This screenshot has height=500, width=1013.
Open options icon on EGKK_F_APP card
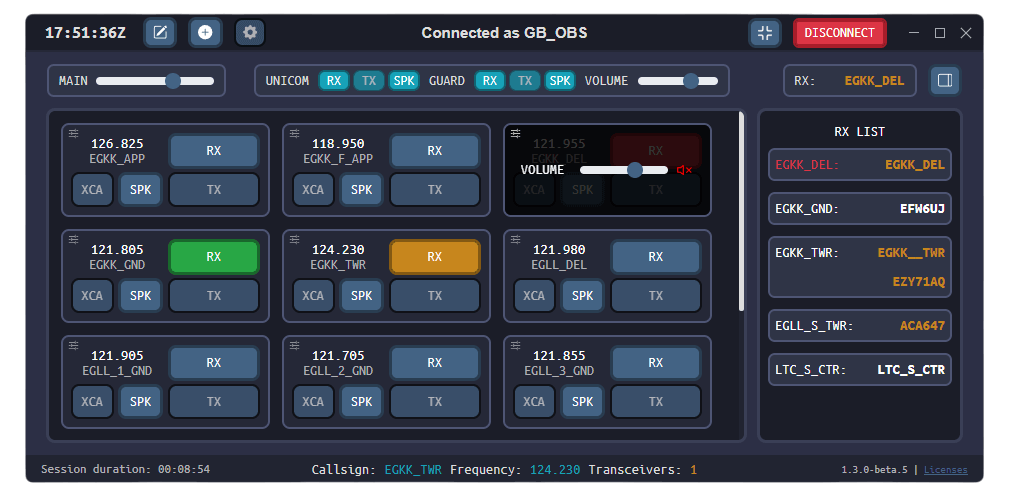point(295,133)
